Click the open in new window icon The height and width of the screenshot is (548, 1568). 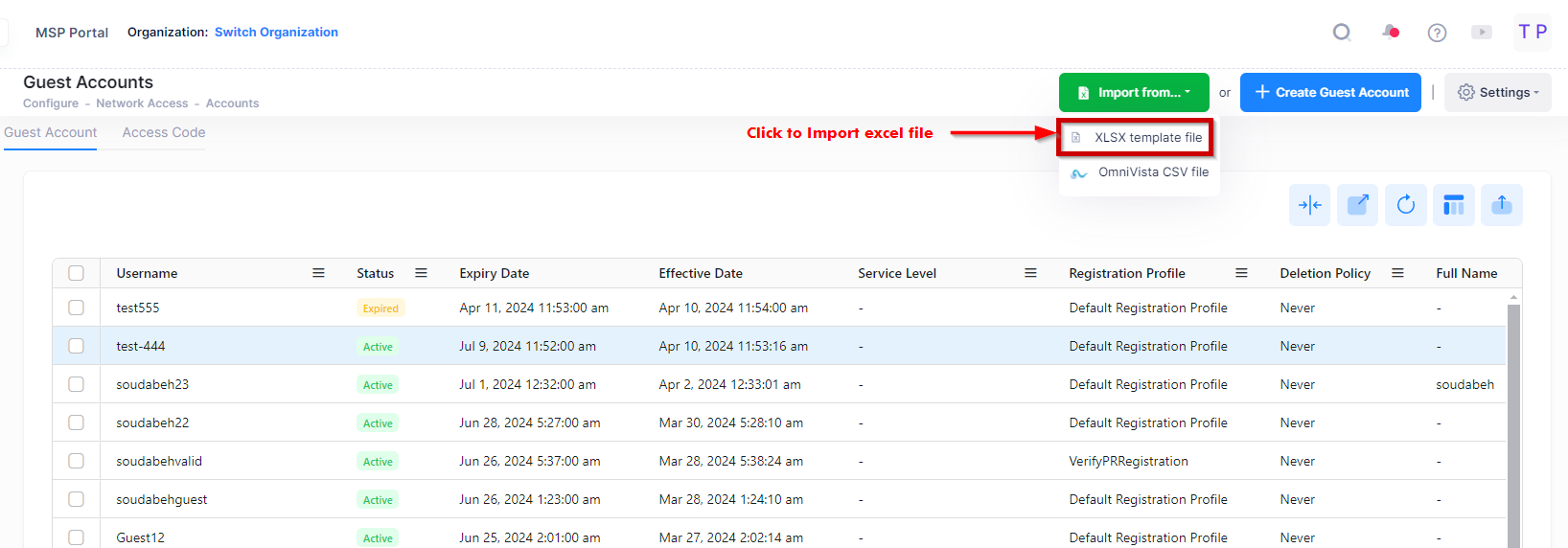(x=1357, y=205)
